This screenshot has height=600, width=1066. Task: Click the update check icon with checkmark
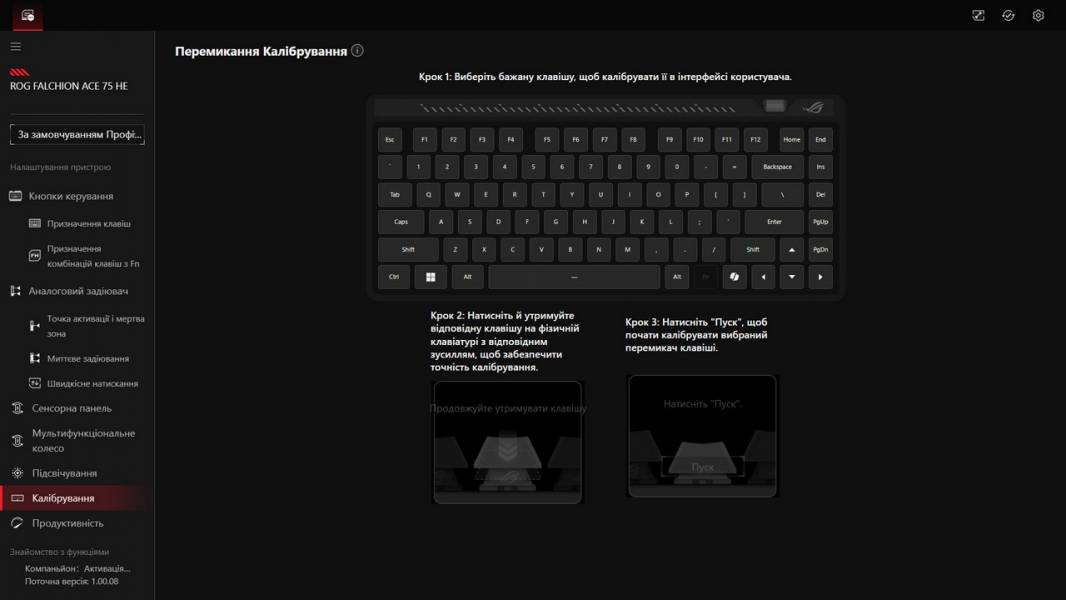click(x=1008, y=15)
